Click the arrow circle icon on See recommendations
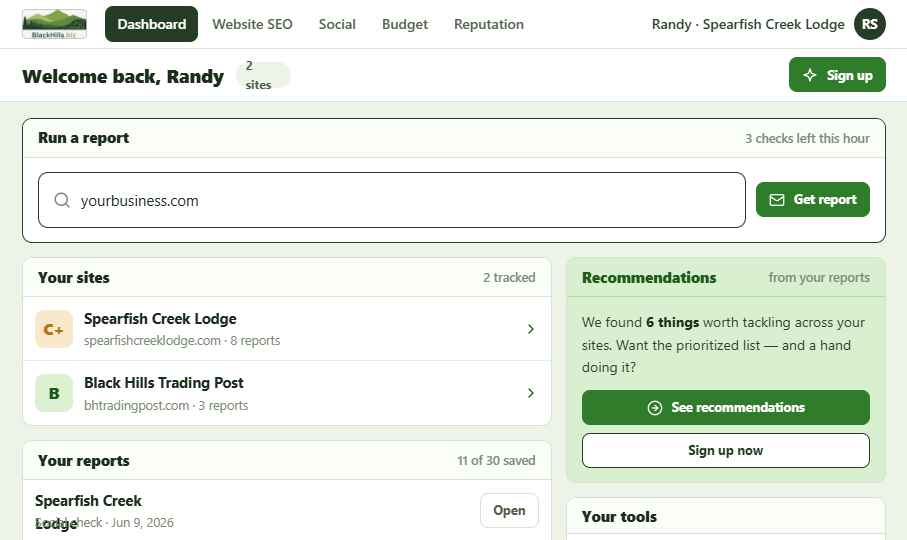 point(655,408)
